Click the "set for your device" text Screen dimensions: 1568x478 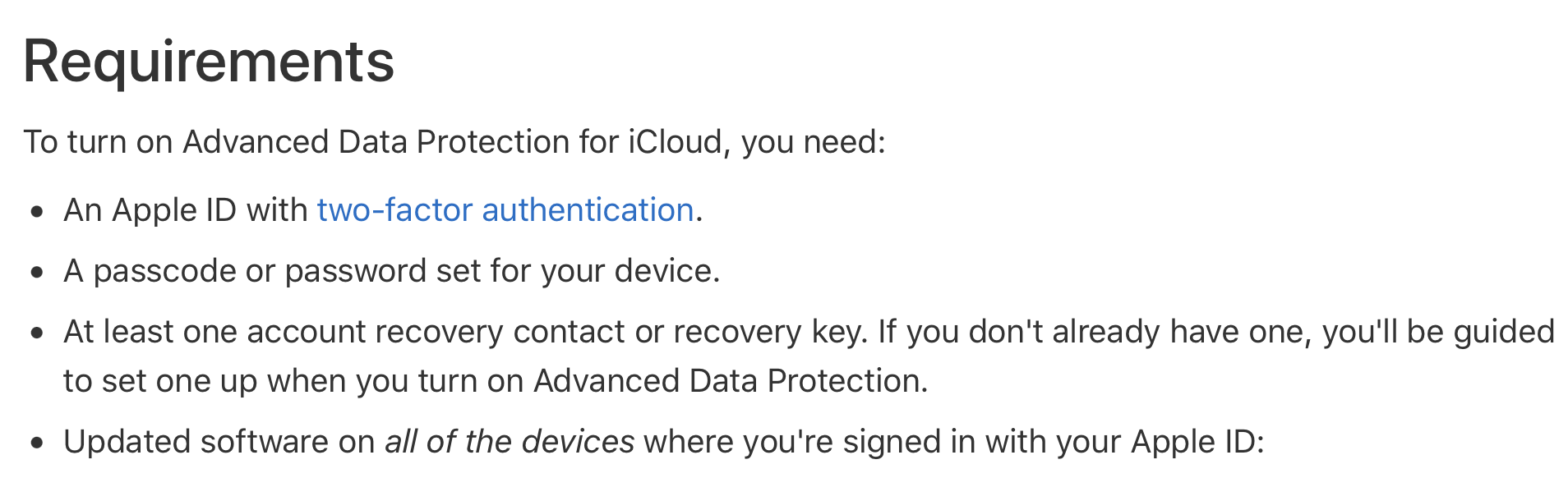pos(575,271)
